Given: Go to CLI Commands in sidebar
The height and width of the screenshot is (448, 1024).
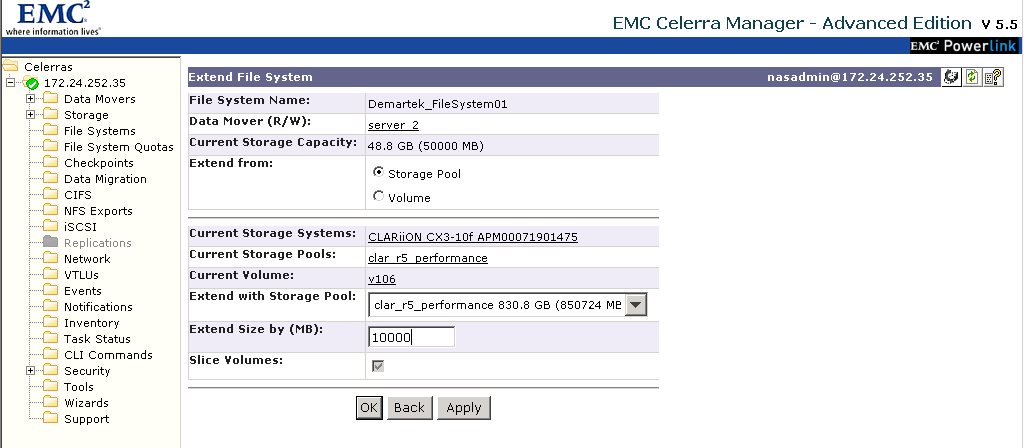Looking at the screenshot, I should click(108, 355).
